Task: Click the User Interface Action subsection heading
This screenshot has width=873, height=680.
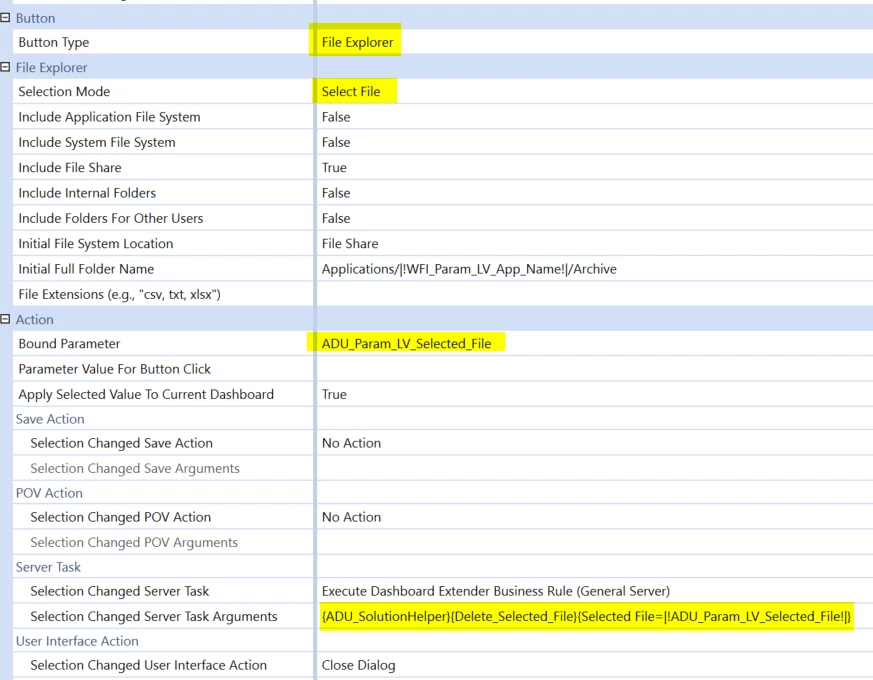Action: [77, 641]
